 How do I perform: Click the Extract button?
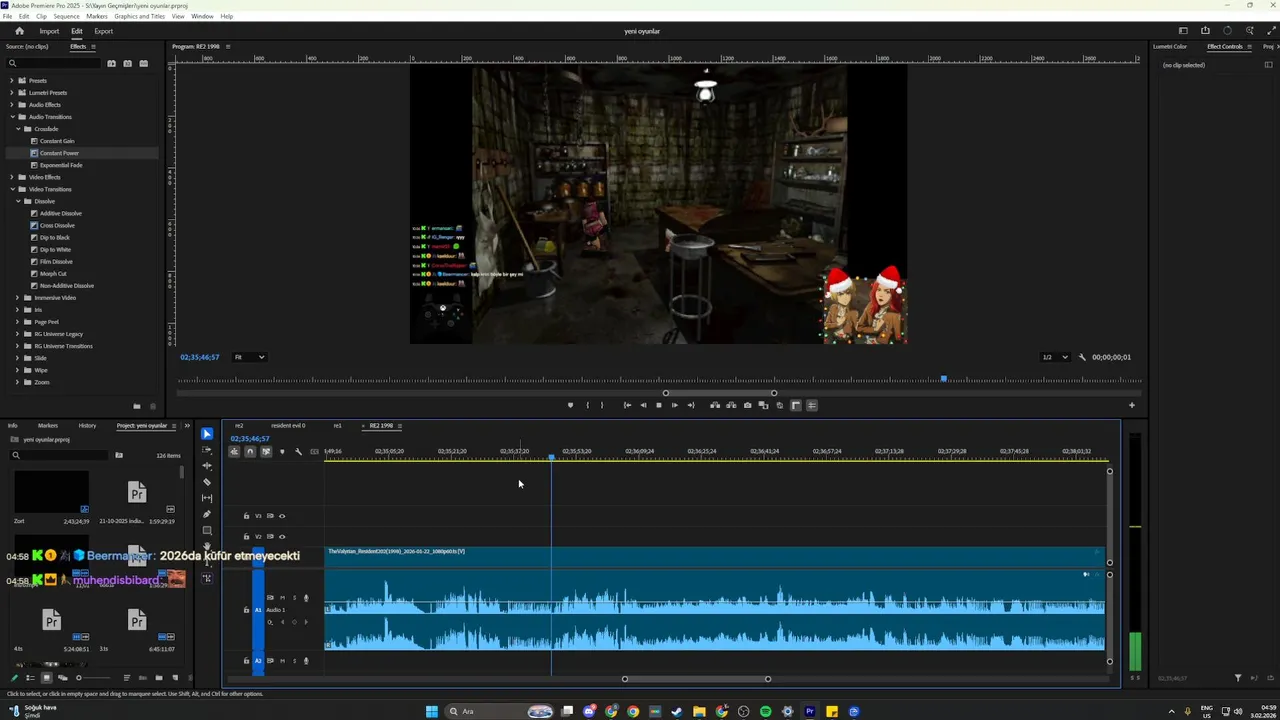pos(731,405)
